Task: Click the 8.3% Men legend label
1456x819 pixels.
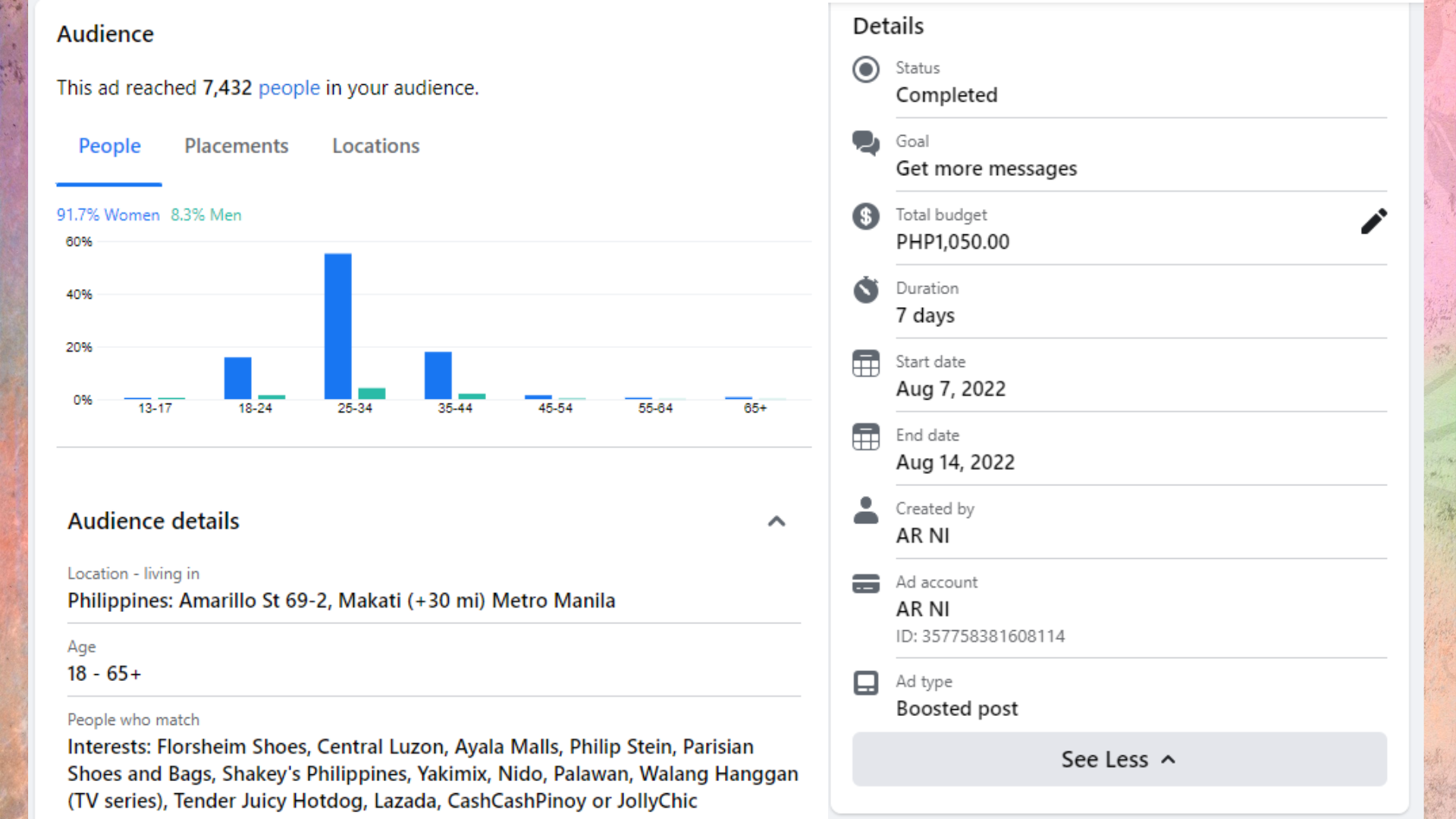Action: 206,215
